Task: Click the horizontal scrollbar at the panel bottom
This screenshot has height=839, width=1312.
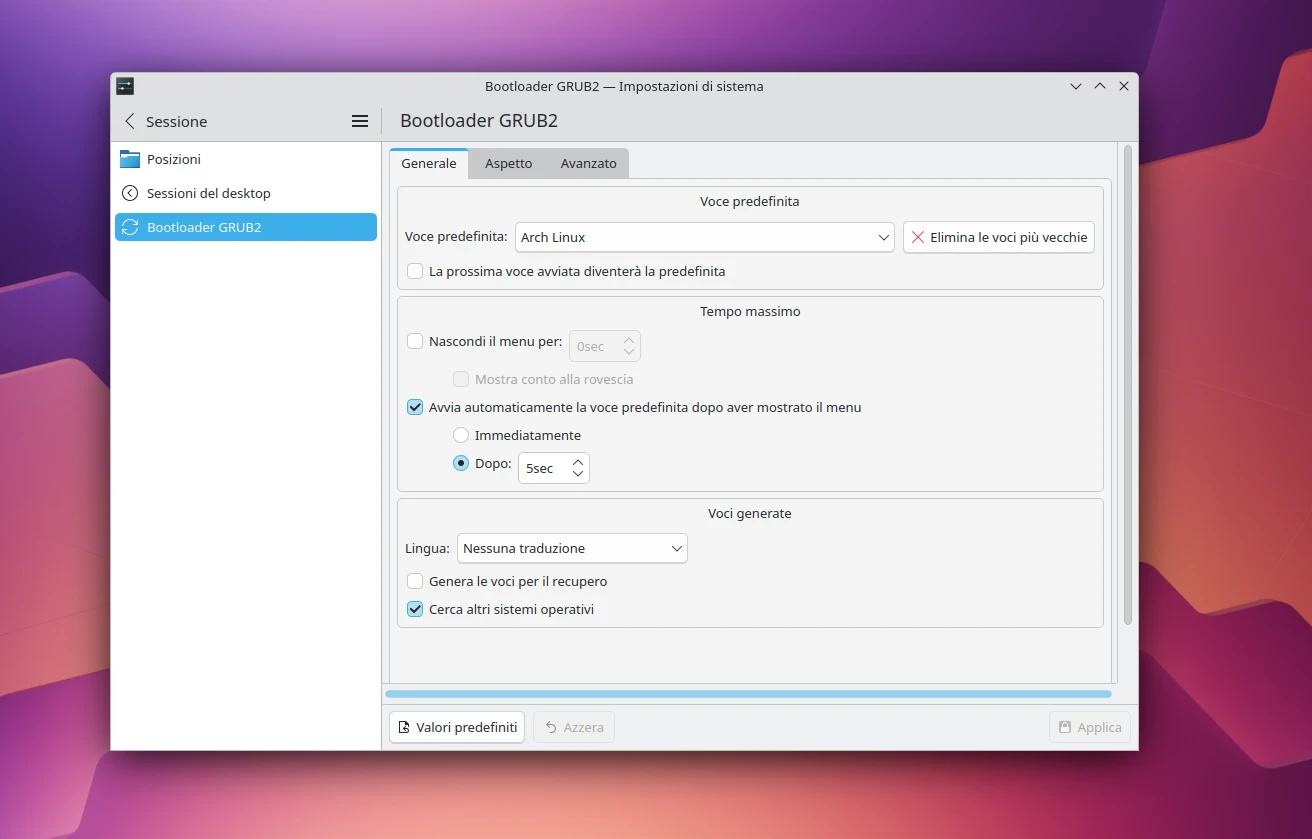Action: pyautogui.click(x=748, y=693)
